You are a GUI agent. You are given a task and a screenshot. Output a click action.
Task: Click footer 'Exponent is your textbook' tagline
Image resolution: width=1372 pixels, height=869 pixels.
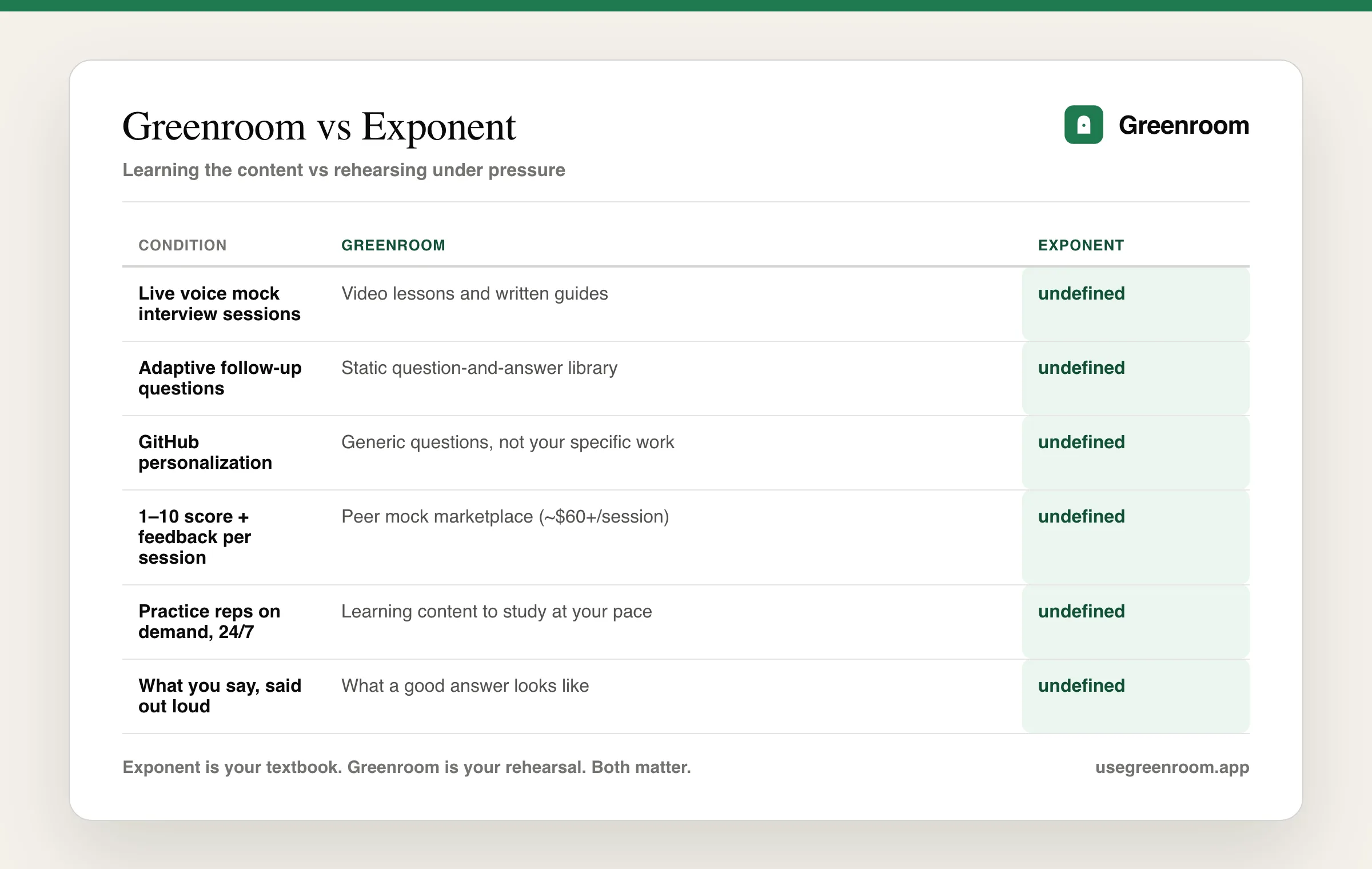coord(406,767)
